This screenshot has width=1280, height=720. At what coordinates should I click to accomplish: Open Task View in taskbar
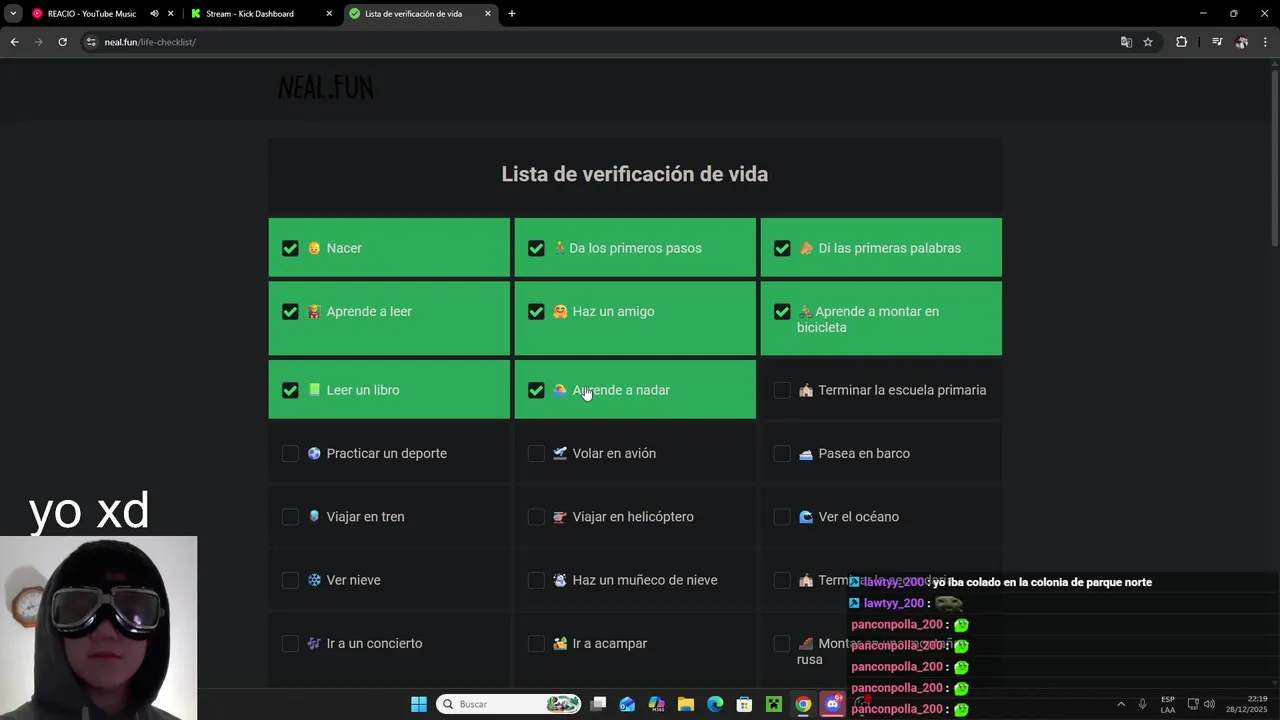pos(598,704)
